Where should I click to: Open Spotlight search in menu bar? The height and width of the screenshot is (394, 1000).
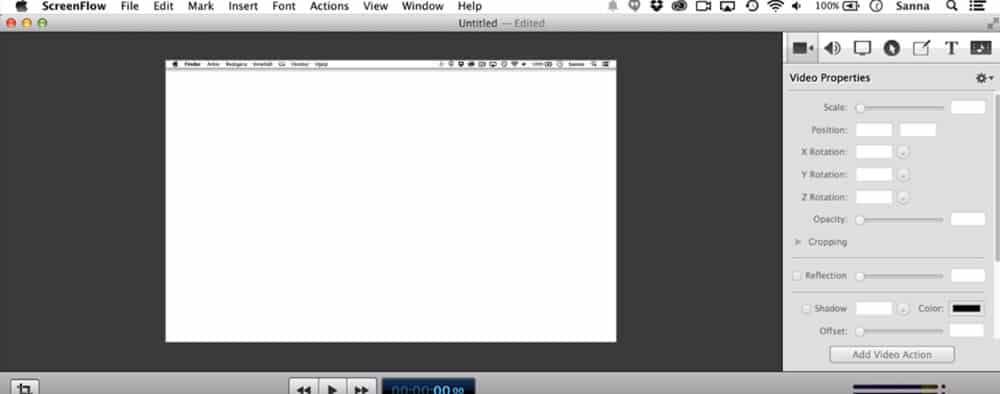[951, 6]
